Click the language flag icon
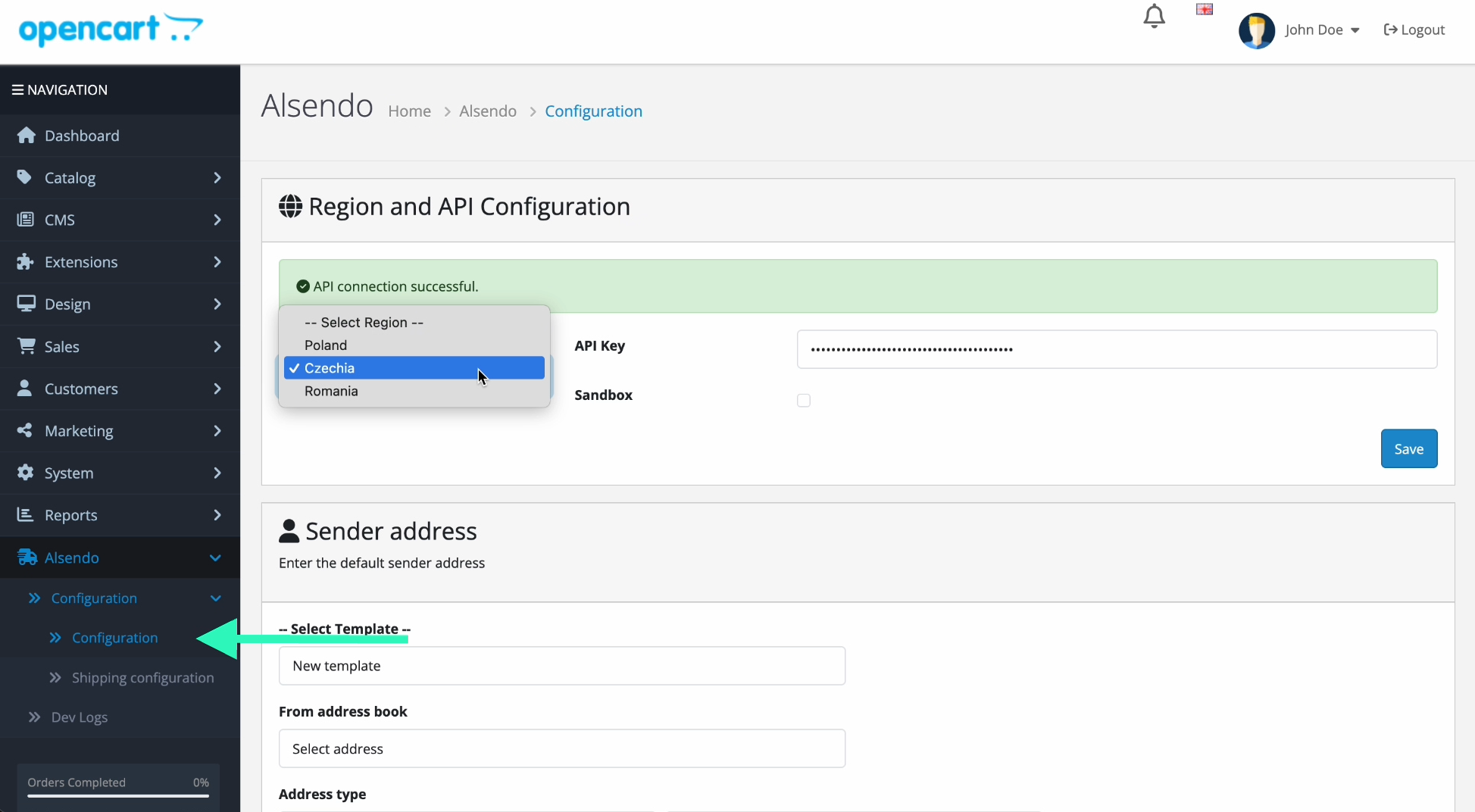Screen dimensions: 1475x812 pos(1205,9)
